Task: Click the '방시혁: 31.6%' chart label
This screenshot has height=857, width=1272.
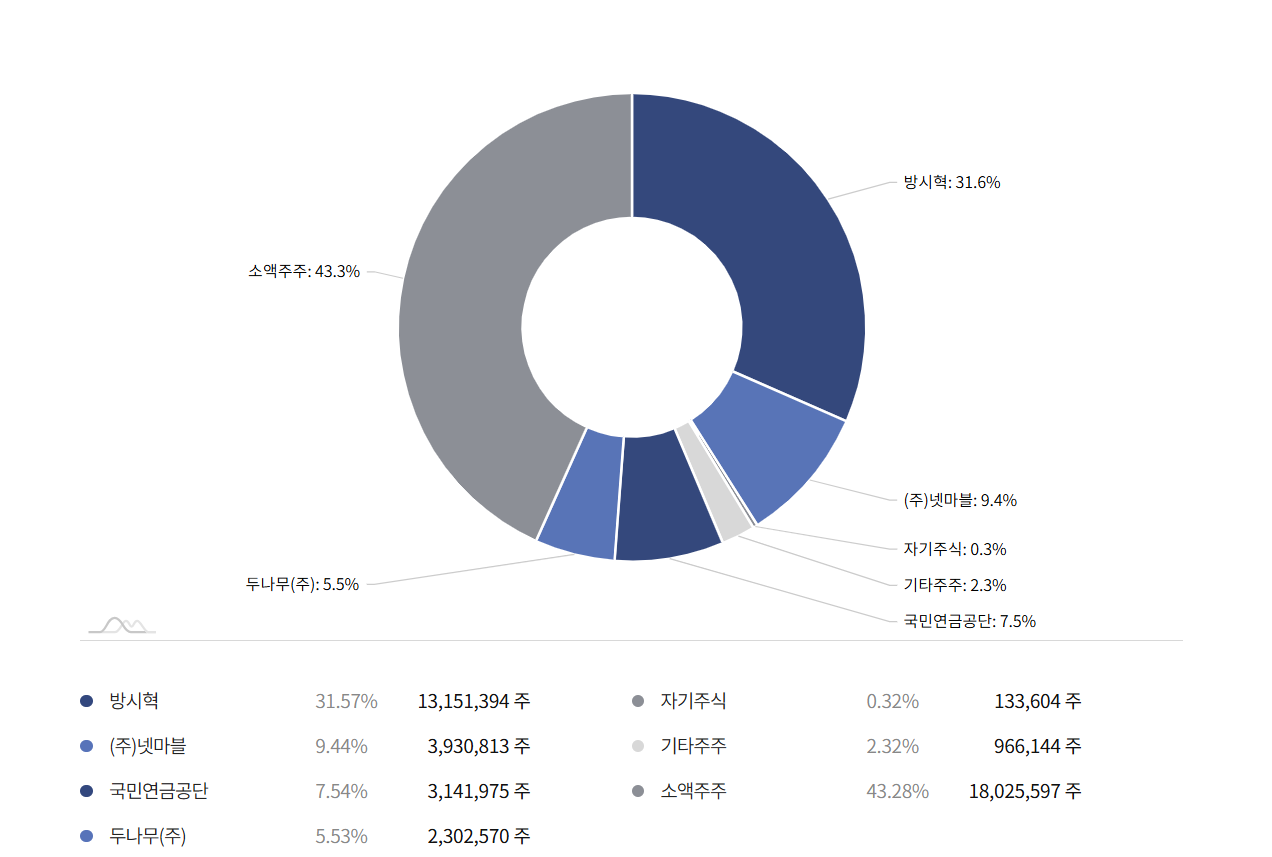Action: coord(952,182)
